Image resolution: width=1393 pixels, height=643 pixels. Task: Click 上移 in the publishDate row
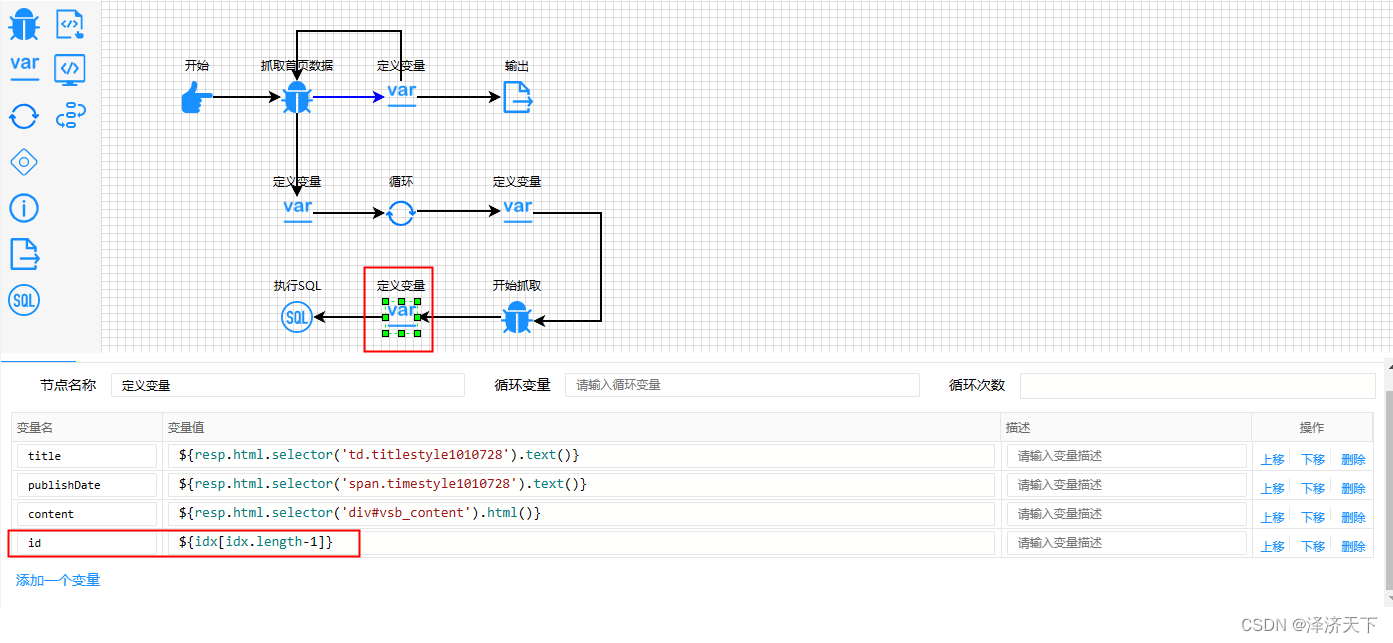(1273, 489)
